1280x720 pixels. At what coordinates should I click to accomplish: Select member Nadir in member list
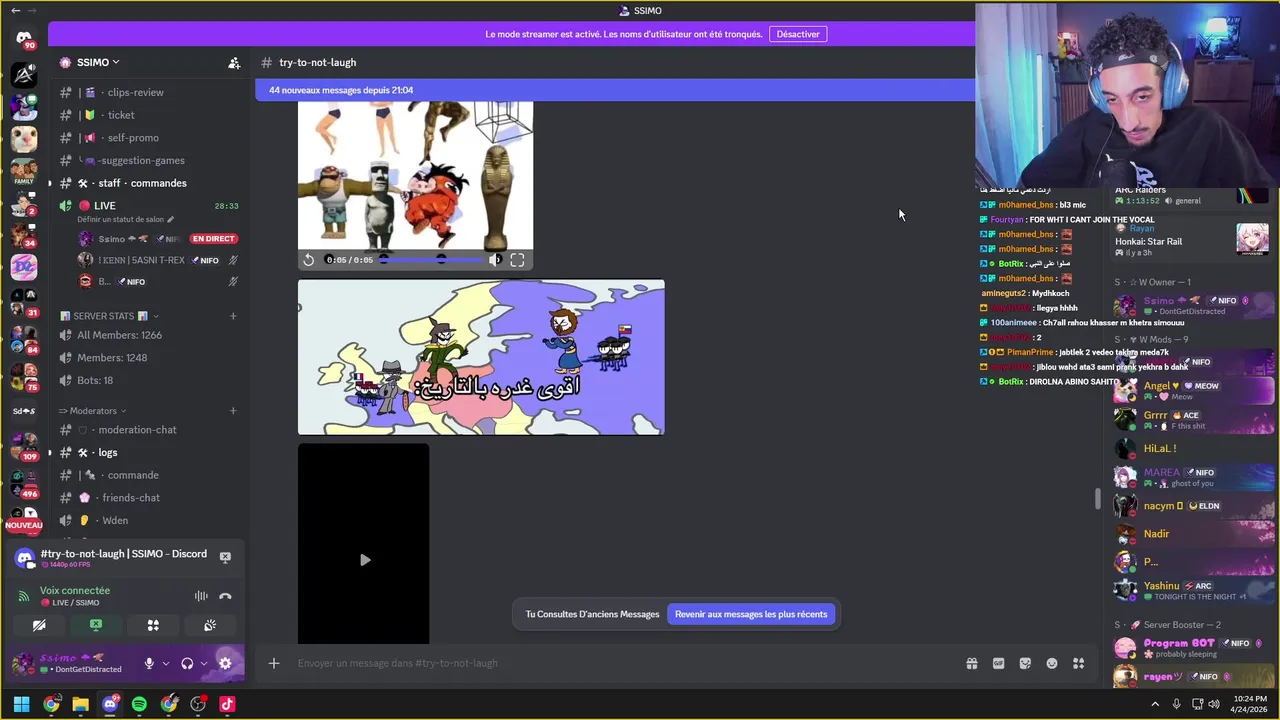pyautogui.click(x=1193, y=534)
